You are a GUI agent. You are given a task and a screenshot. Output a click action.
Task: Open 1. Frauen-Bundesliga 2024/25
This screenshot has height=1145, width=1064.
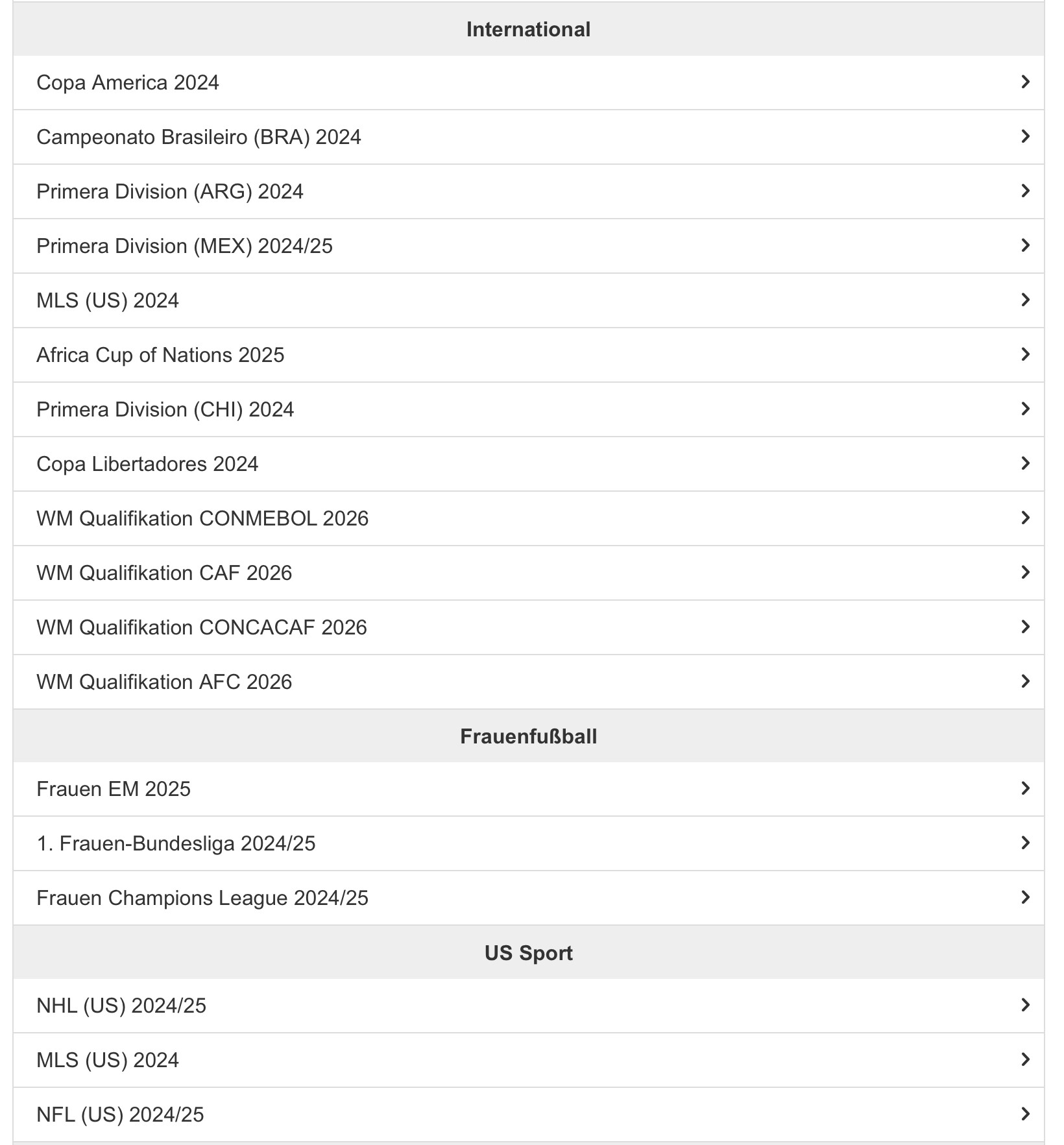176,843
